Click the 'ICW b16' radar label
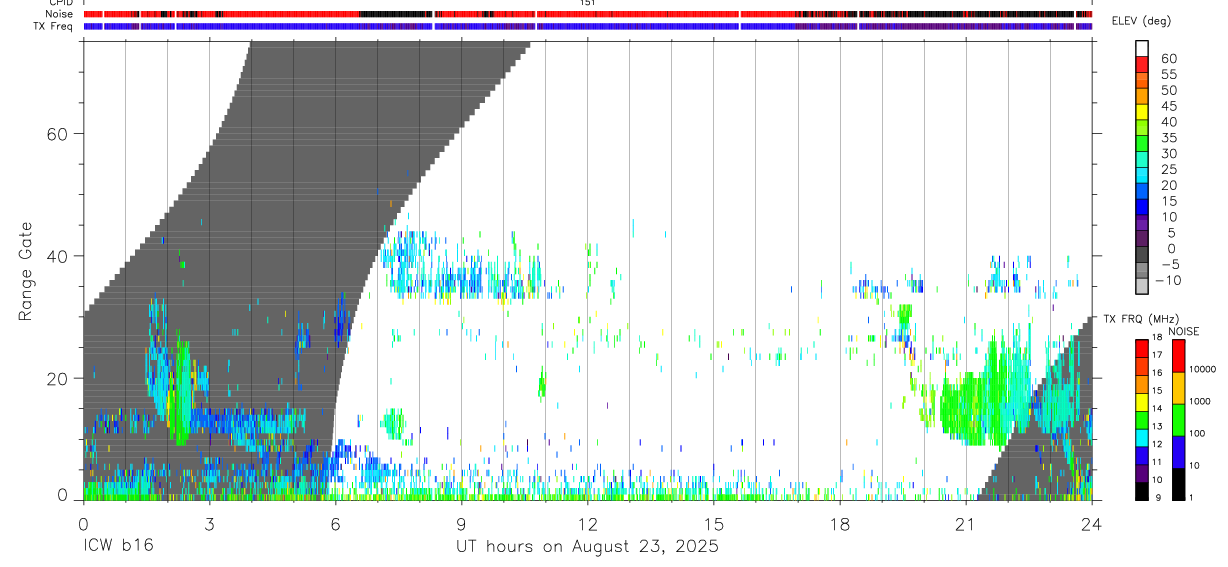1228x567 pixels. coord(118,547)
